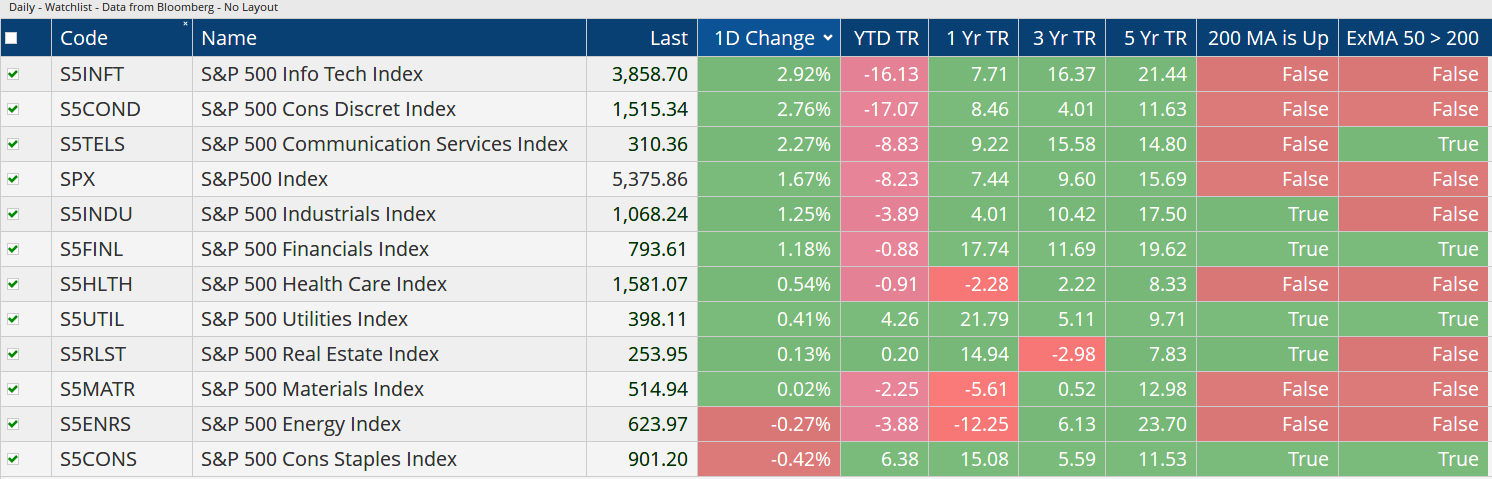The height and width of the screenshot is (479, 1492).
Task: Click the S5ENRS code cell
Action: (x=96, y=424)
